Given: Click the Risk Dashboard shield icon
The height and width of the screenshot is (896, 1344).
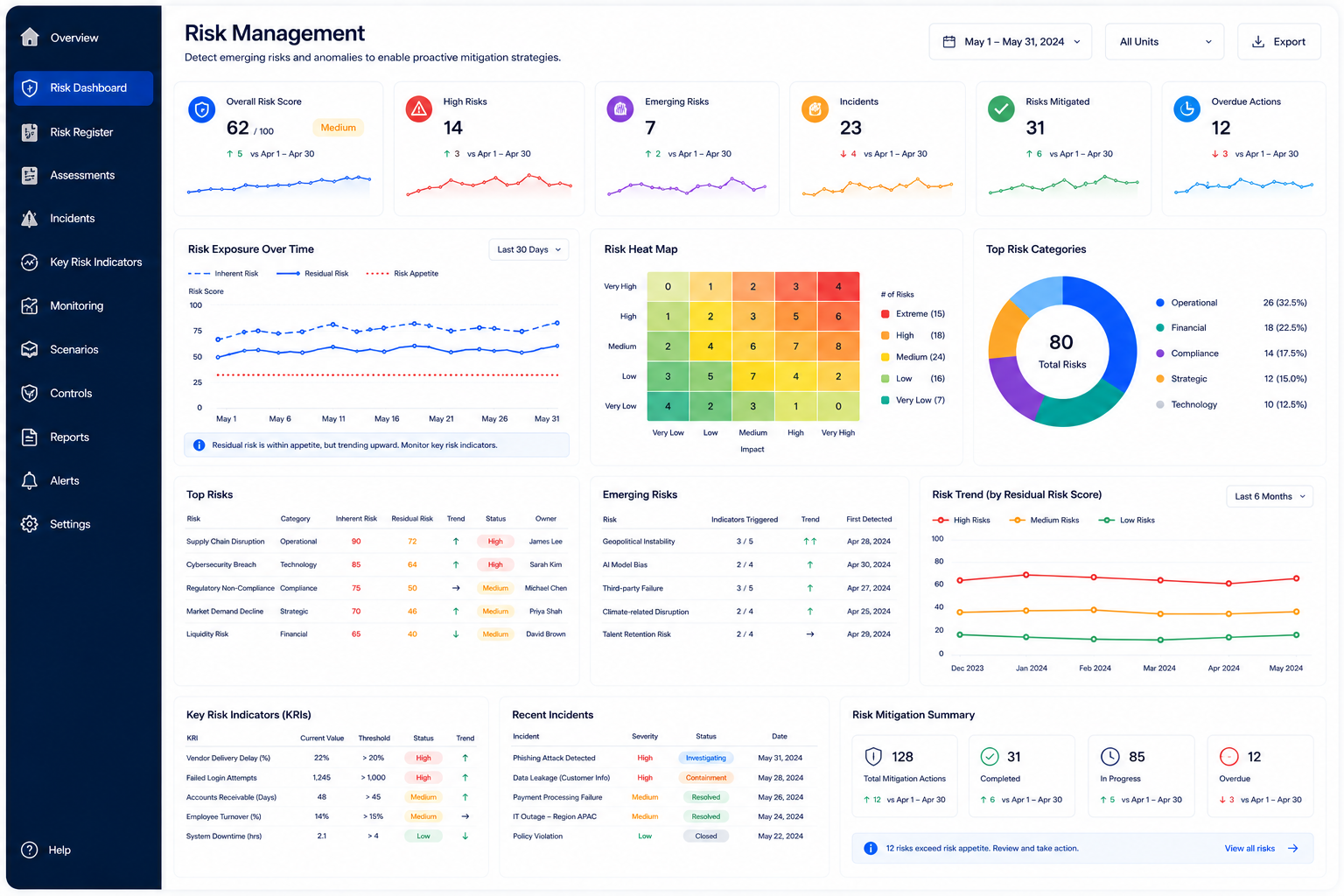Looking at the screenshot, I should pyautogui.click(x=30, y=87).
